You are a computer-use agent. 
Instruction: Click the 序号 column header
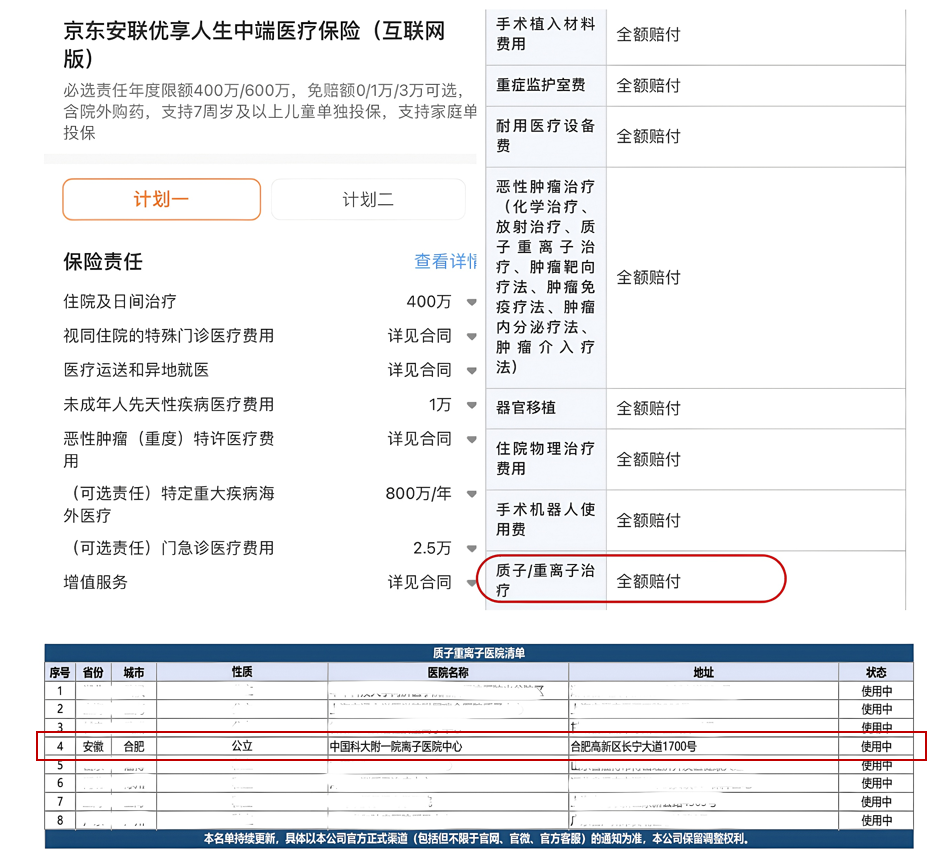[60, 672]
